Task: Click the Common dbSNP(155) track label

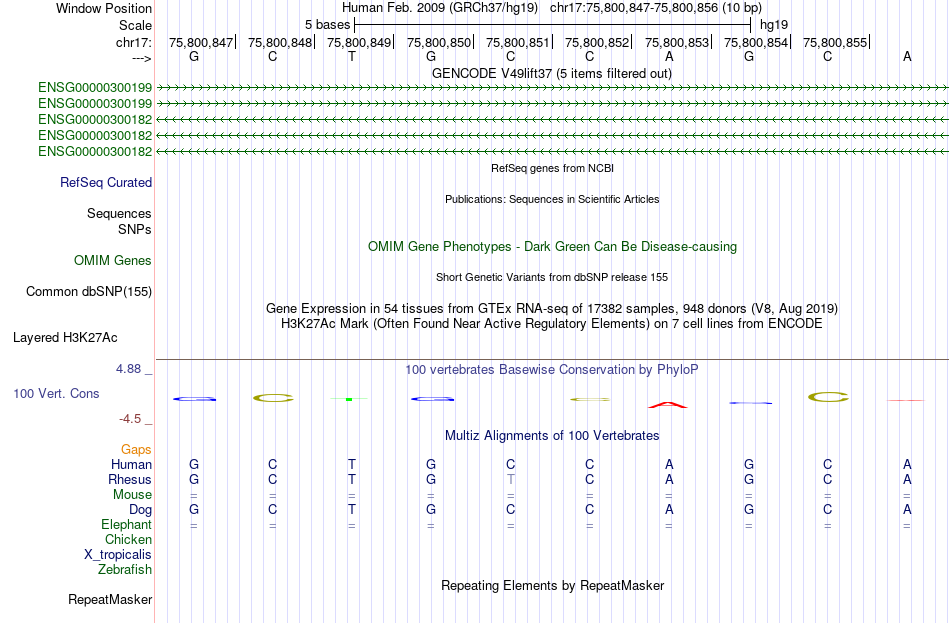Action: click(88, 292)
